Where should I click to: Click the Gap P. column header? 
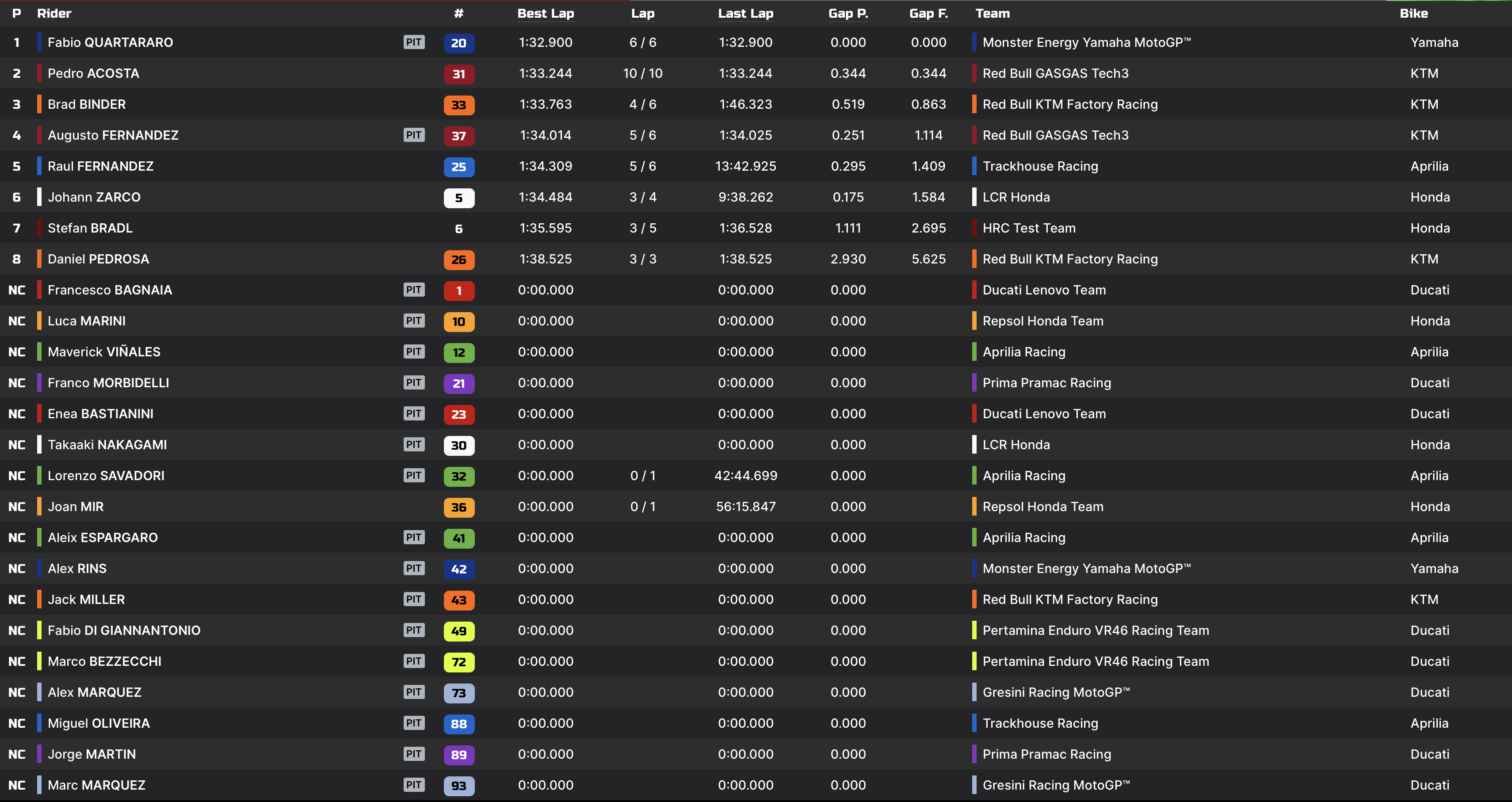pos(848,14)
